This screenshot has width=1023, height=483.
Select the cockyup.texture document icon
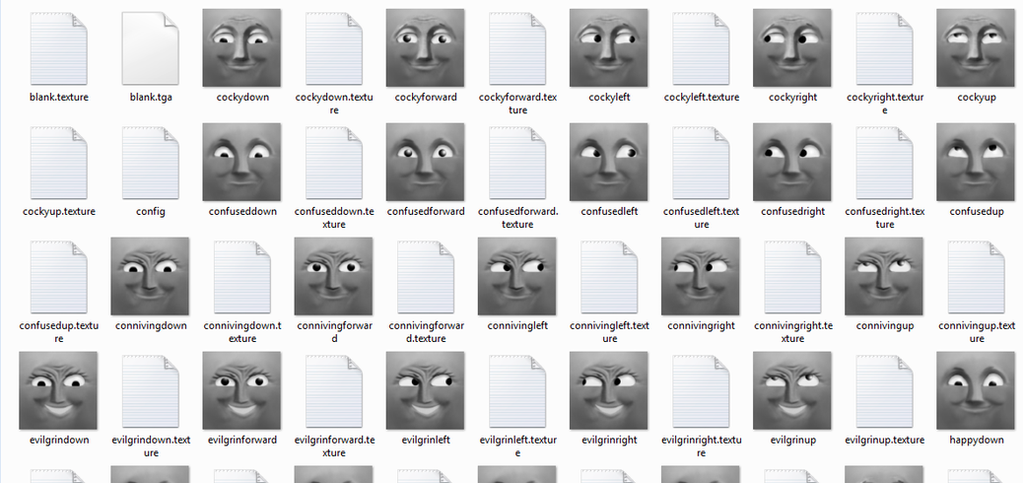tap(59, 163)
